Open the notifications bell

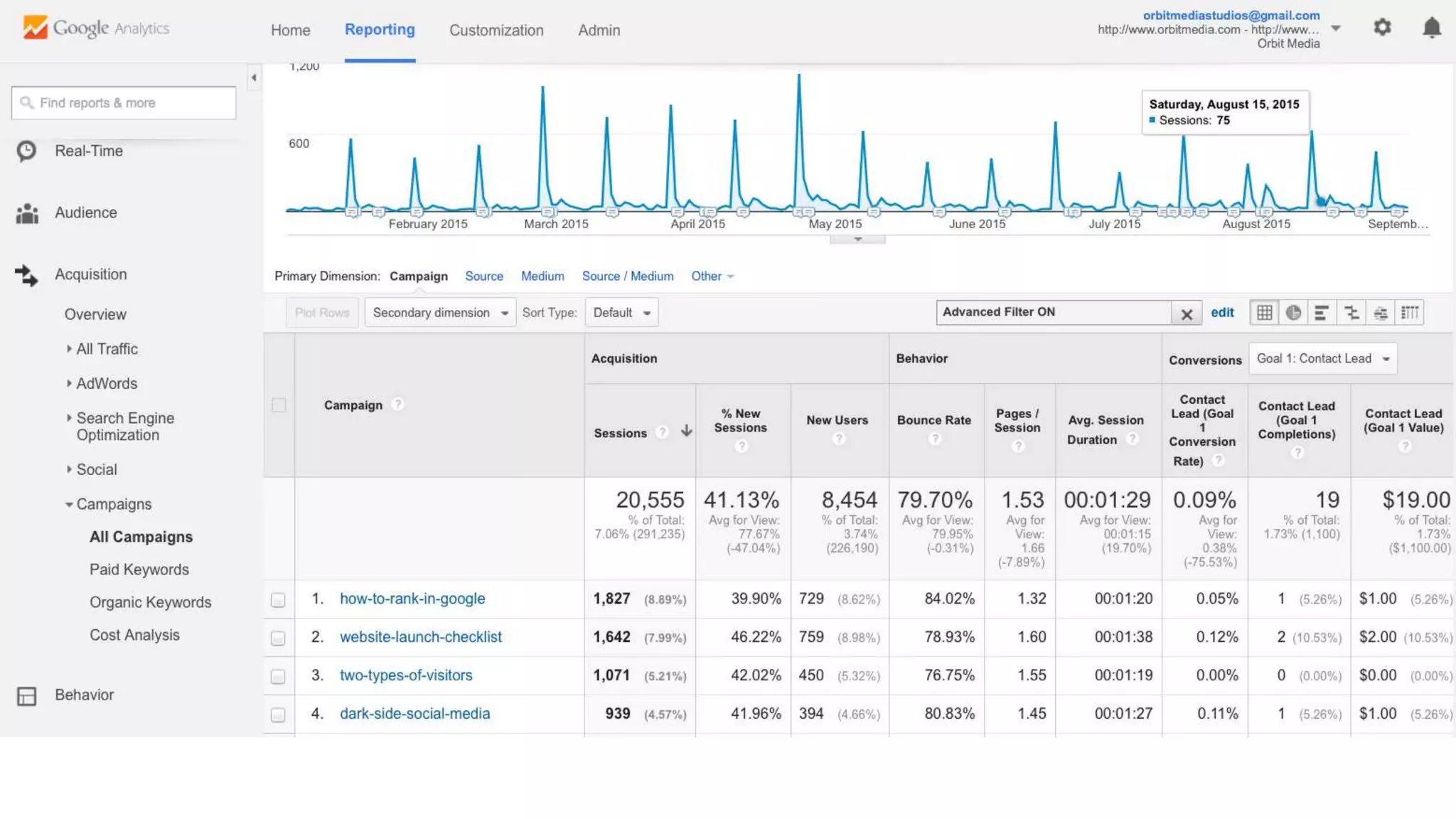pyautogui.click(x=1431, y=28)
